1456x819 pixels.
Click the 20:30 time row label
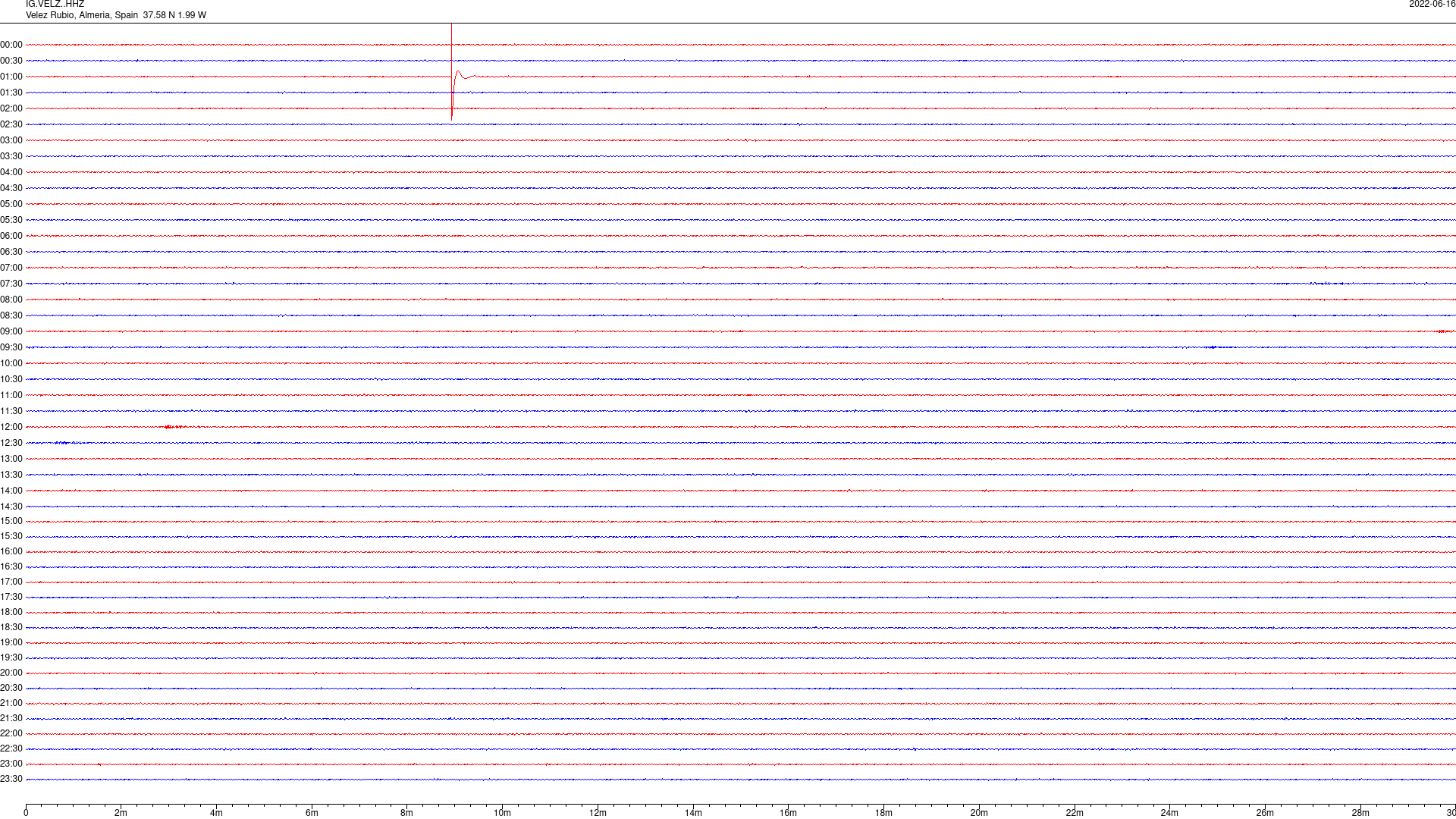click(x=11, y=688)
